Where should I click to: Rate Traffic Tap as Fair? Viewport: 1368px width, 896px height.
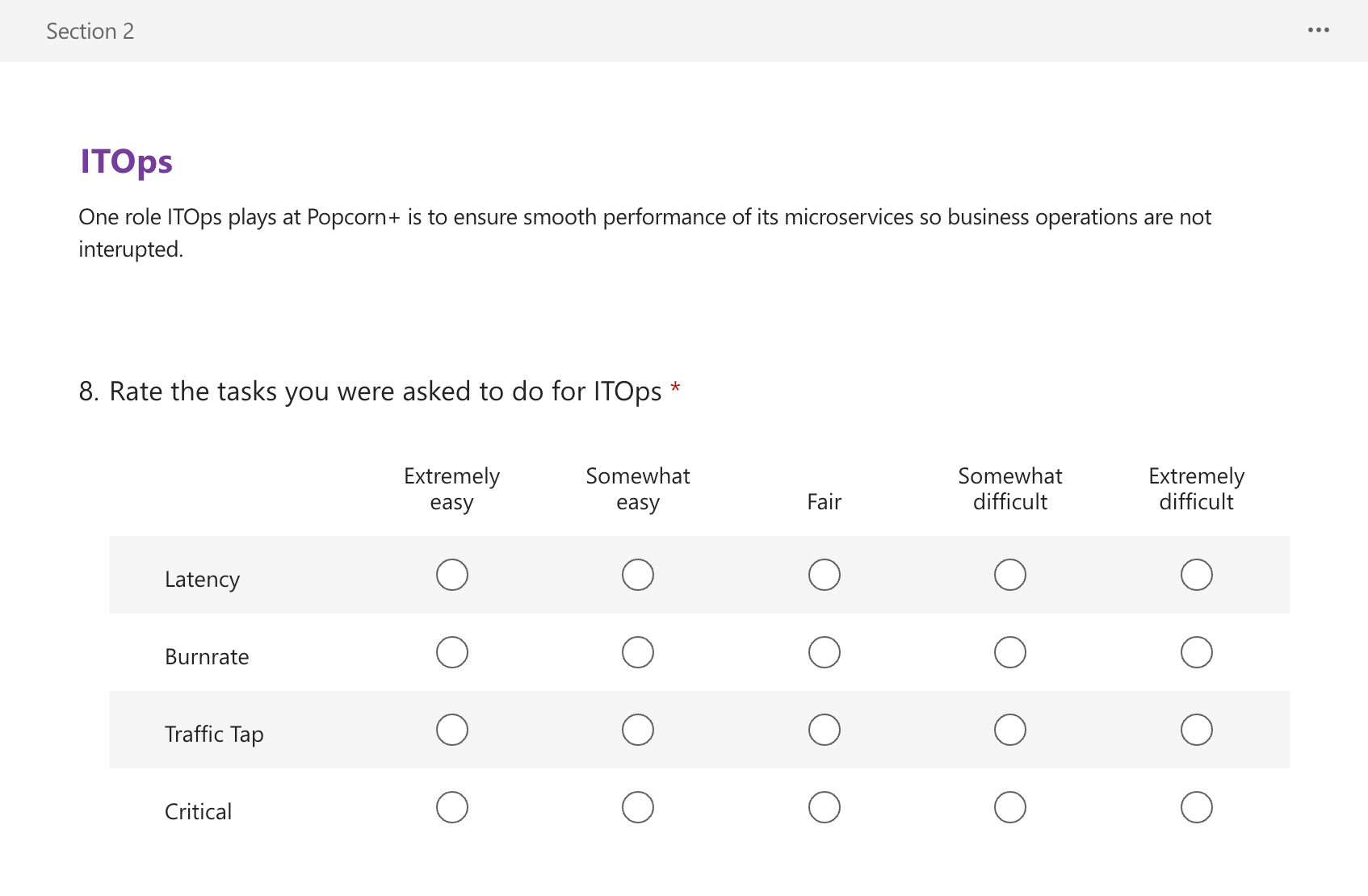point(824,730)
